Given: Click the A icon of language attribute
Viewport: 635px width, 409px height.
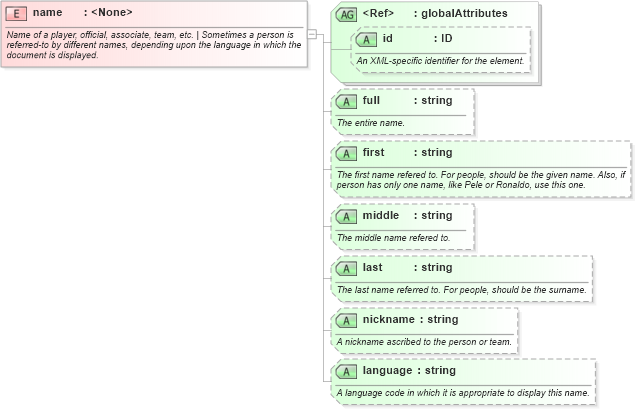Looking at the screenshot, I should click(x=346, y=372).
